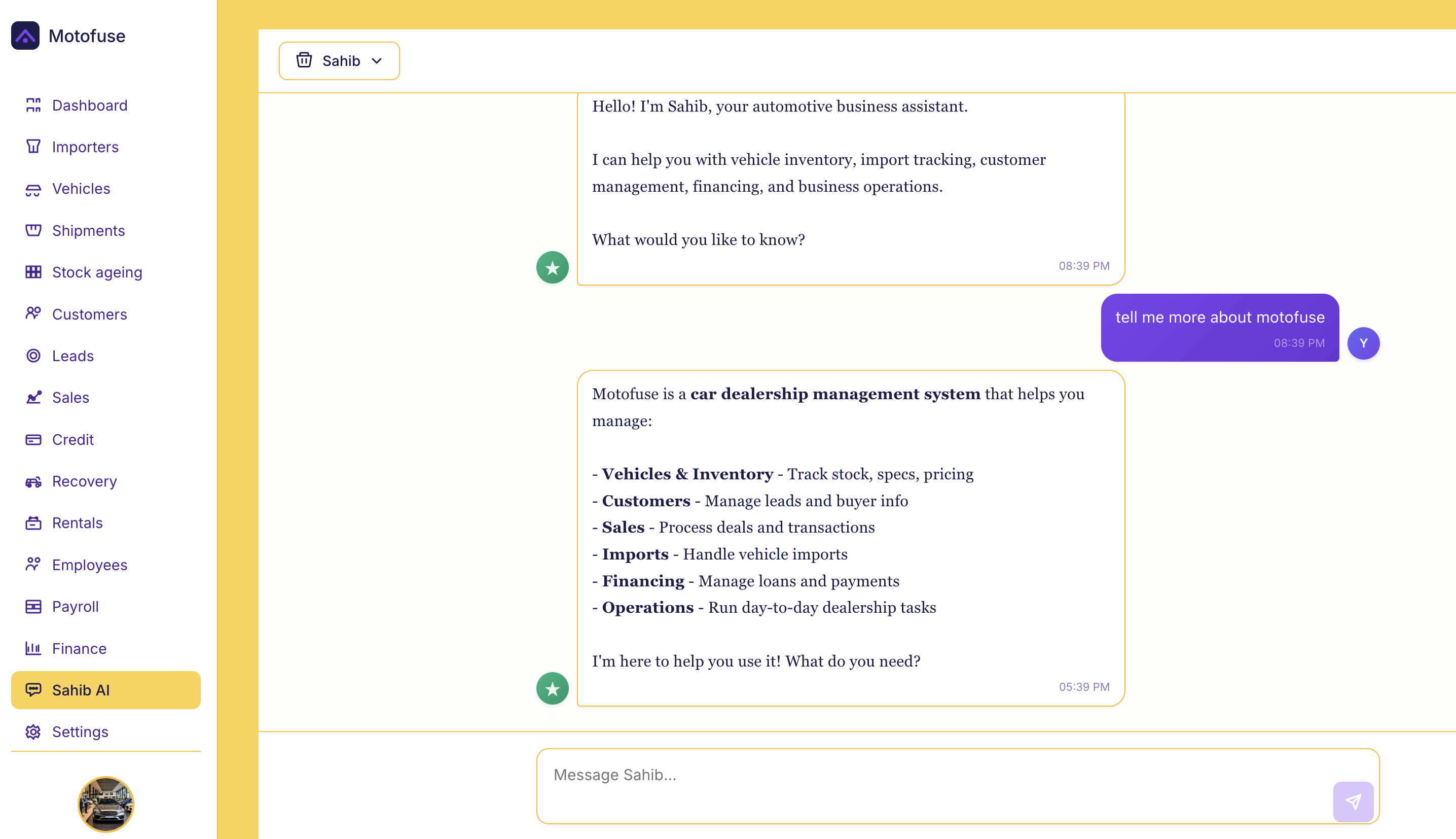Open the Rentals page label

[77, 522]
